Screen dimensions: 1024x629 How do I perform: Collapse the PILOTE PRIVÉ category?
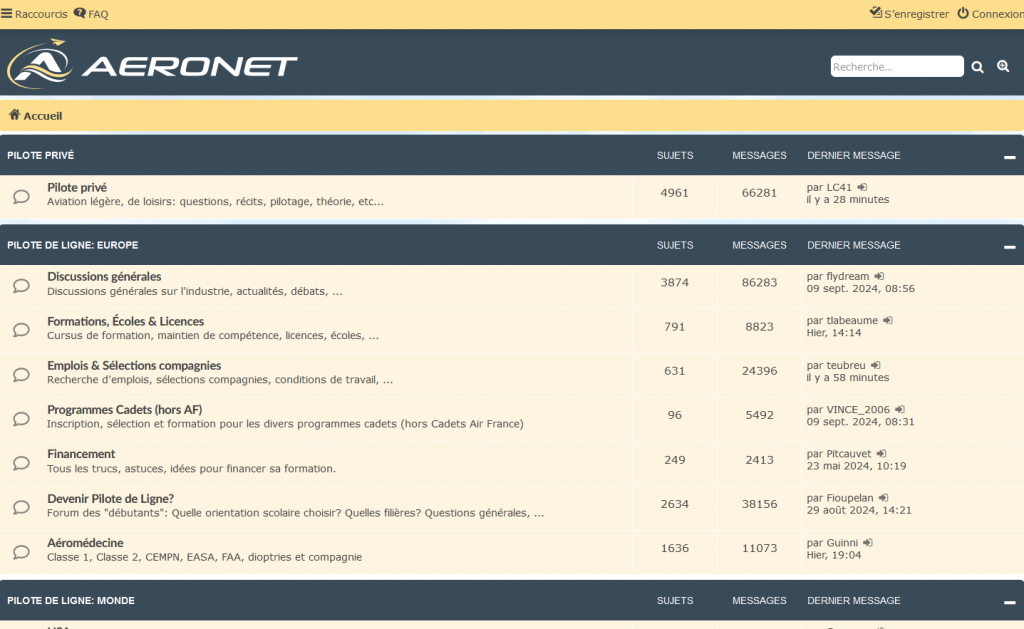click(1012, 155)
